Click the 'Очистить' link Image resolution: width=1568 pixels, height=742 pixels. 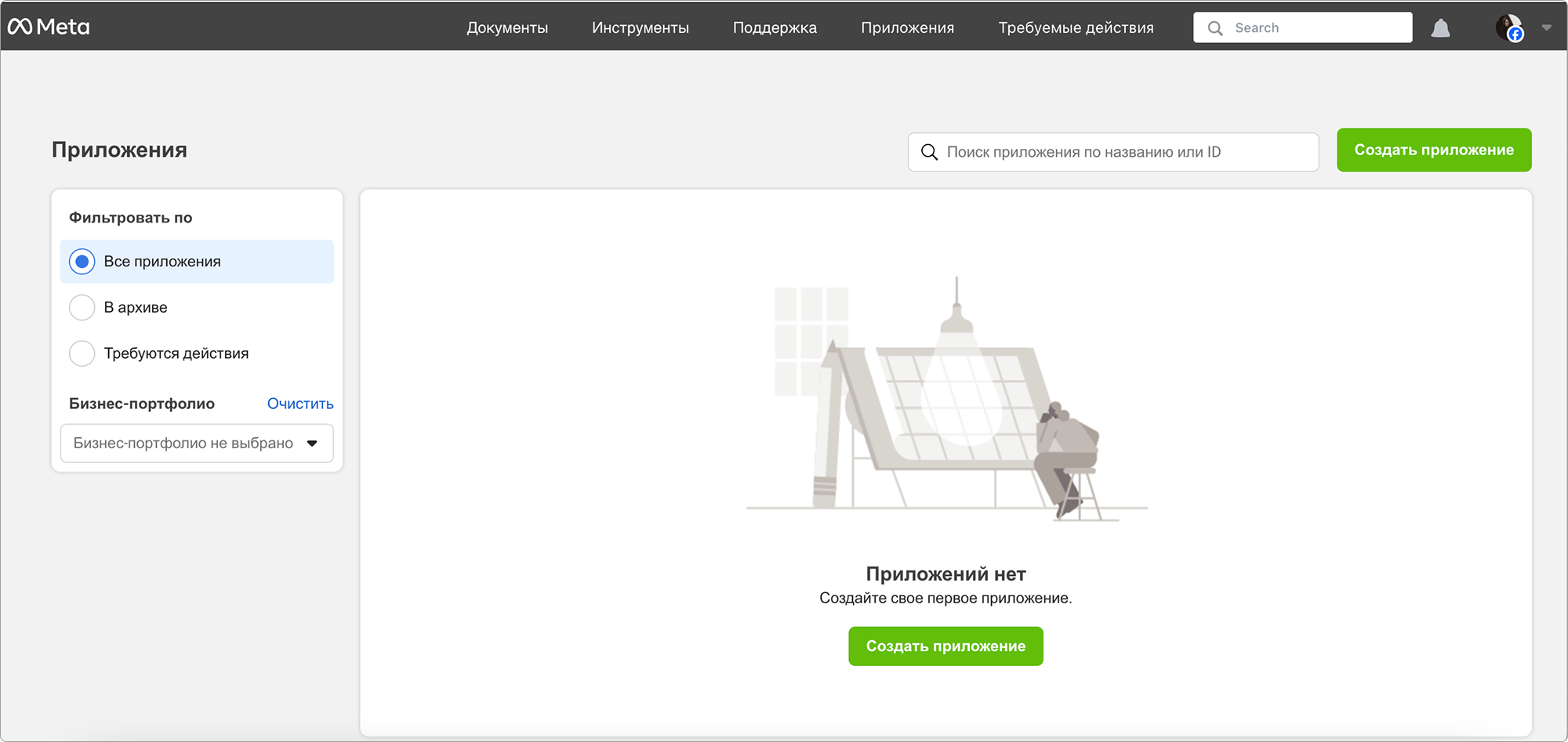(x=299, y=403)
